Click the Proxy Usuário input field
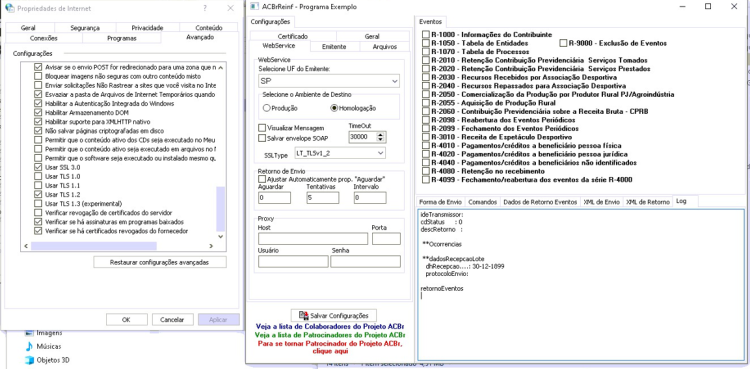This screenshot has height=369, width=750. click(293, 261)
